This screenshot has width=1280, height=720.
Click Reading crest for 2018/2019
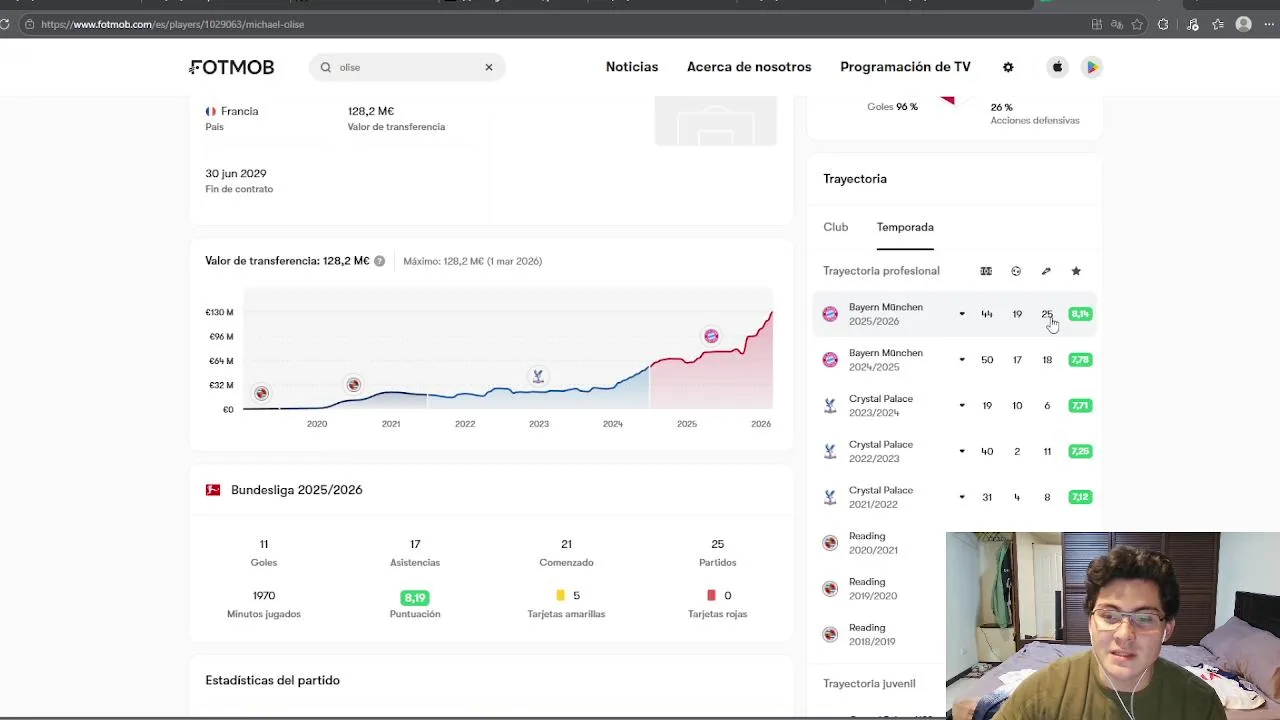tap(830, 634)
